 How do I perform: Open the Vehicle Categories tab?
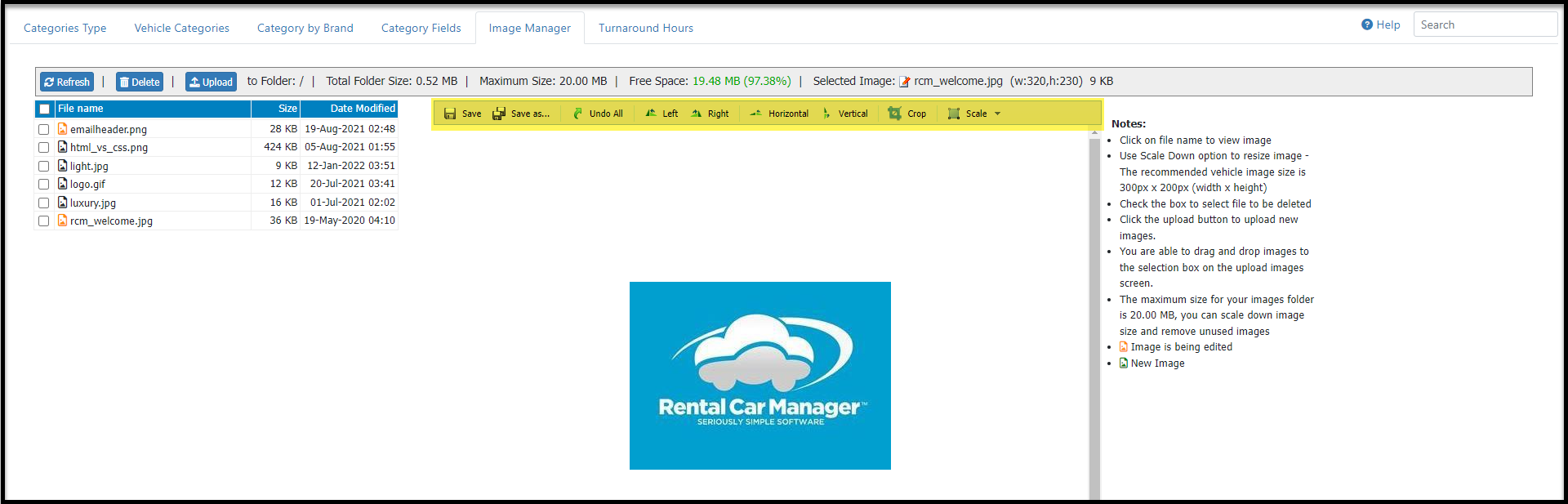tap(182, 28)
